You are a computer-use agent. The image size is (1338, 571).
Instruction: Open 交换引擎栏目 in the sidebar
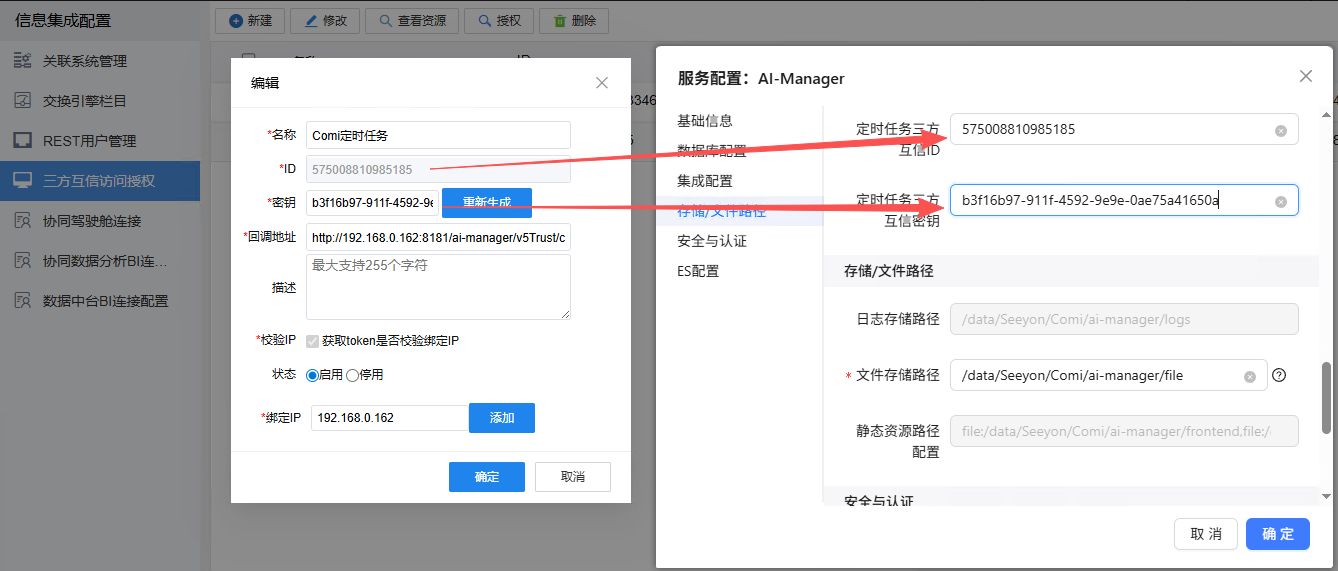[x=100, y=101]
